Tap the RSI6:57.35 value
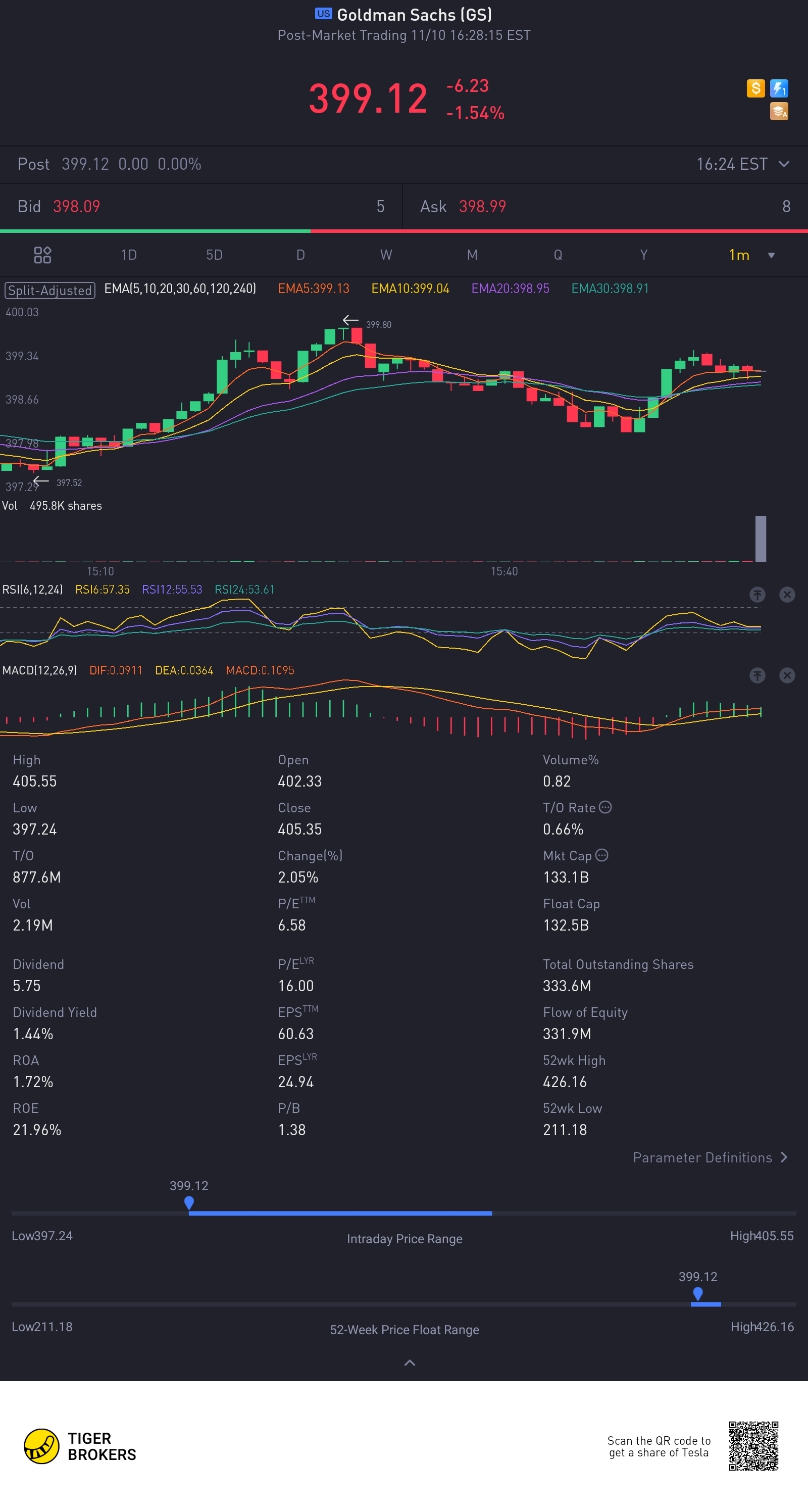Screen dimensions: 808x1512 click(x=103, y=590)
